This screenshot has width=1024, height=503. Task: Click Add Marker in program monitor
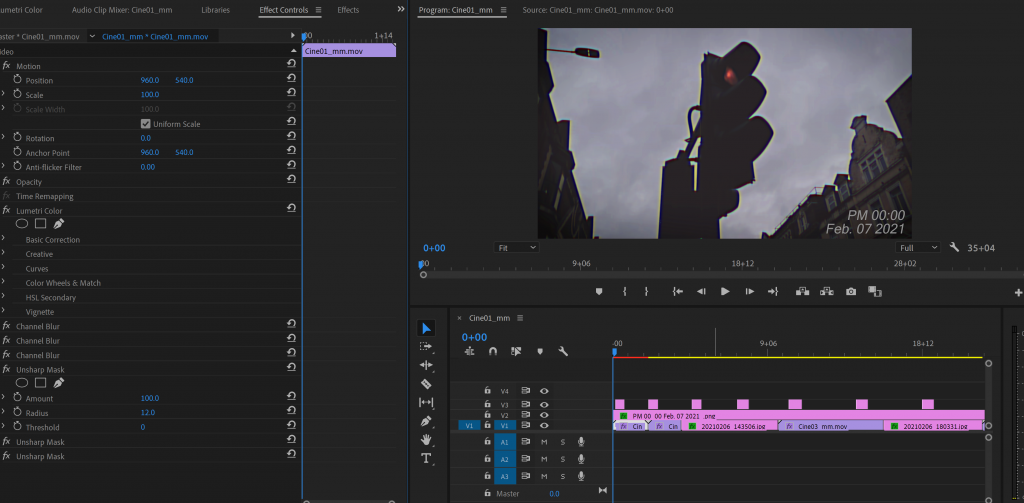599,292
